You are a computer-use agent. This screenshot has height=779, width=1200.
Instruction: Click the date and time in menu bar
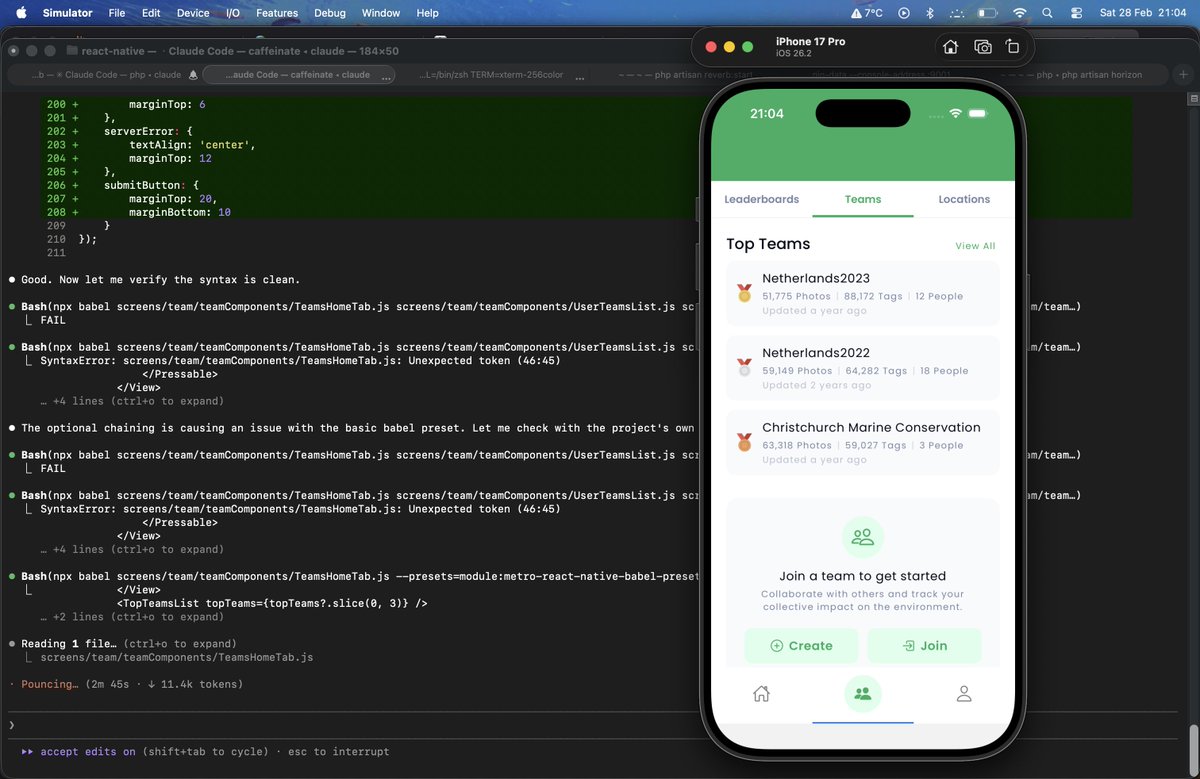point(1142,13)
